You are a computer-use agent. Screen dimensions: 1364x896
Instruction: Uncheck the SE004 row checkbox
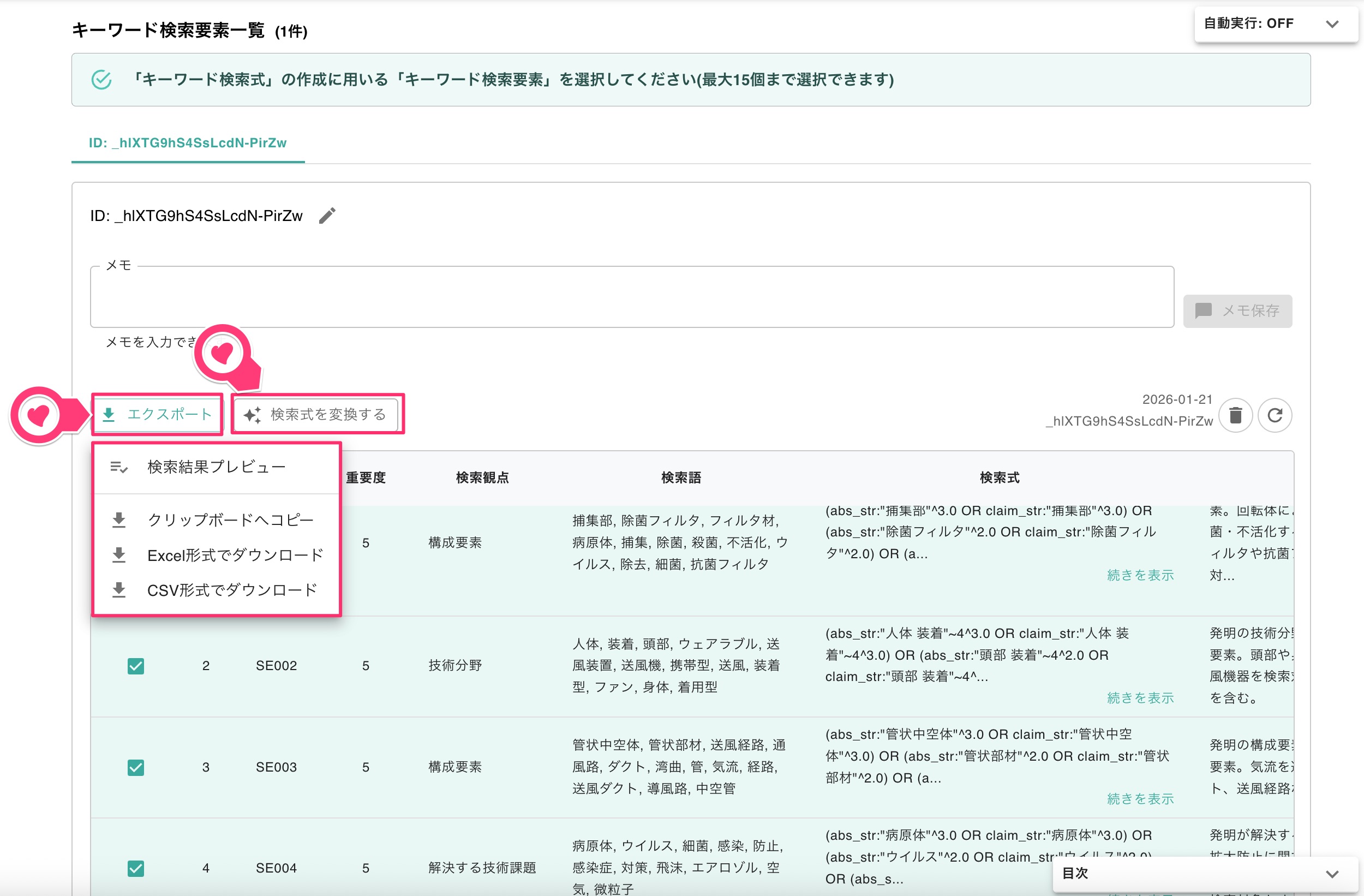click(136, 868)
